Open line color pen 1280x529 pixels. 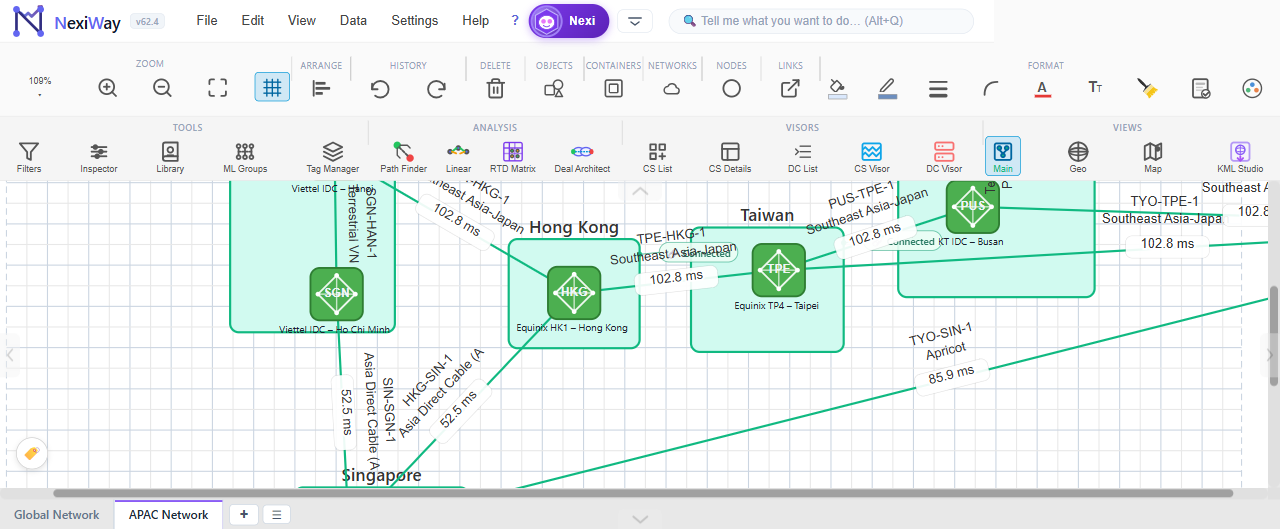pyautogui.click(x=887, y=88)
